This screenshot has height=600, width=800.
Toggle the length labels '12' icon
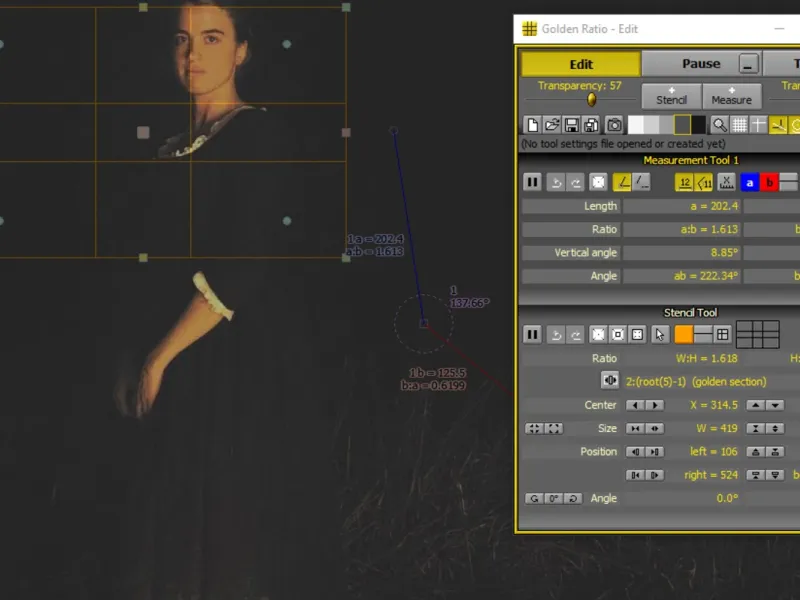click(685, 182)
